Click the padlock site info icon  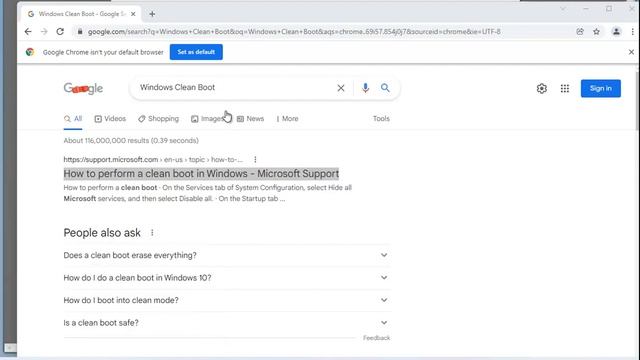pyautogui.click(x=80, y=31)
